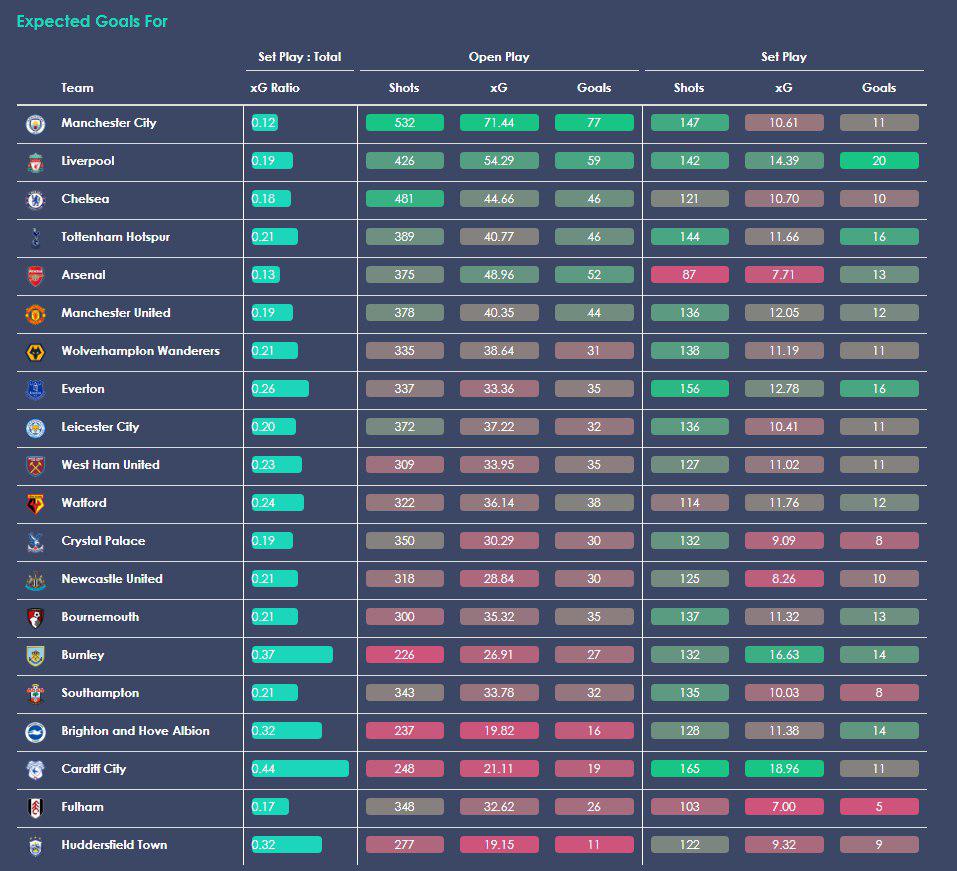Screen dimensions: 957x871
Task: Click the Manchester City club crest
Action: click(35, 124)
